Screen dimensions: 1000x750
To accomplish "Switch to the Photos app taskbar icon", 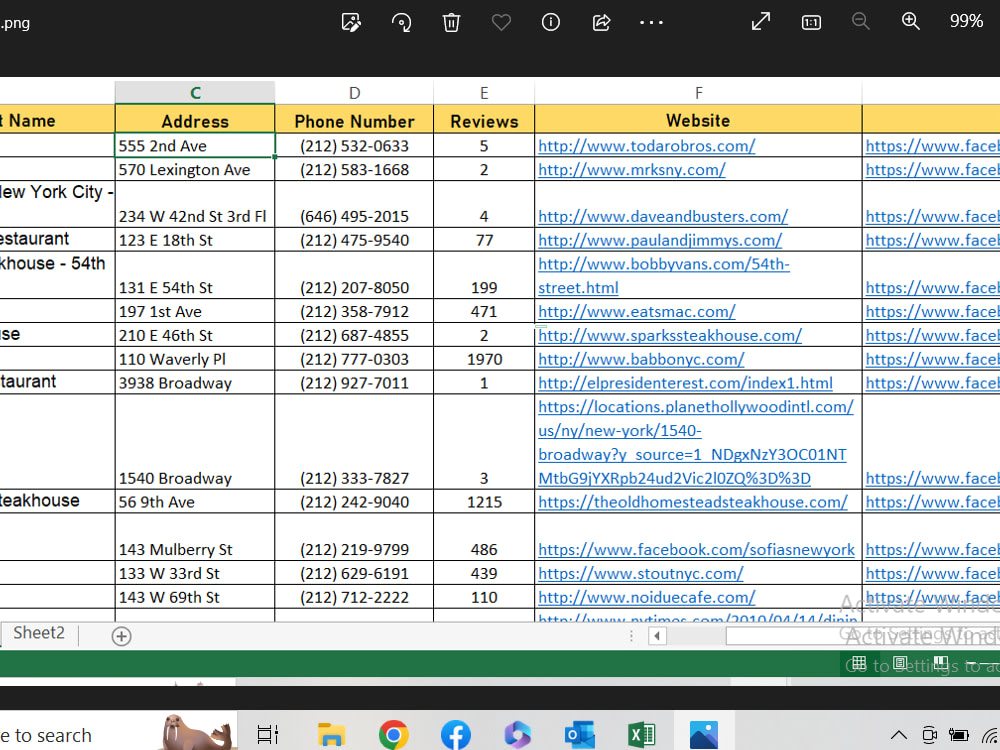I will 704,735.
